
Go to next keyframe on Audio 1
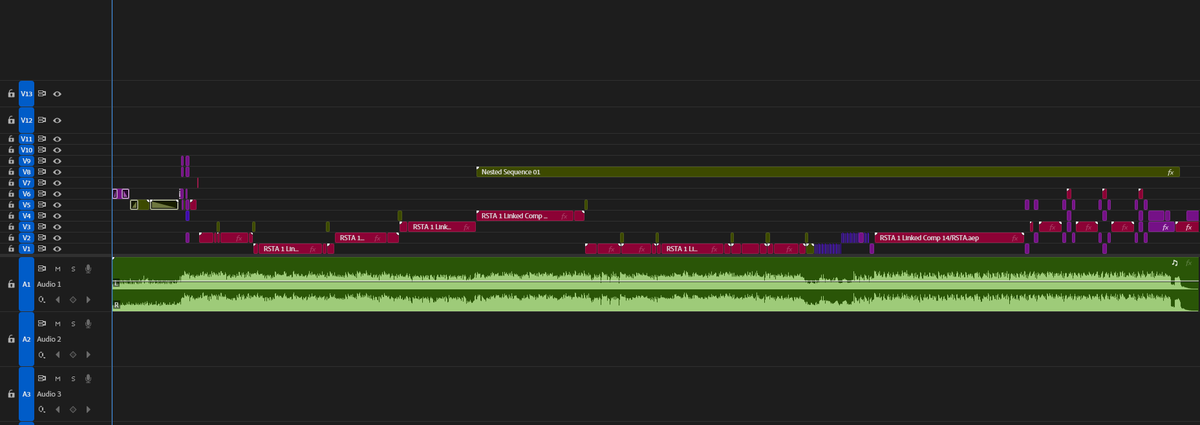pyautogui.click(x=88, y=300)
